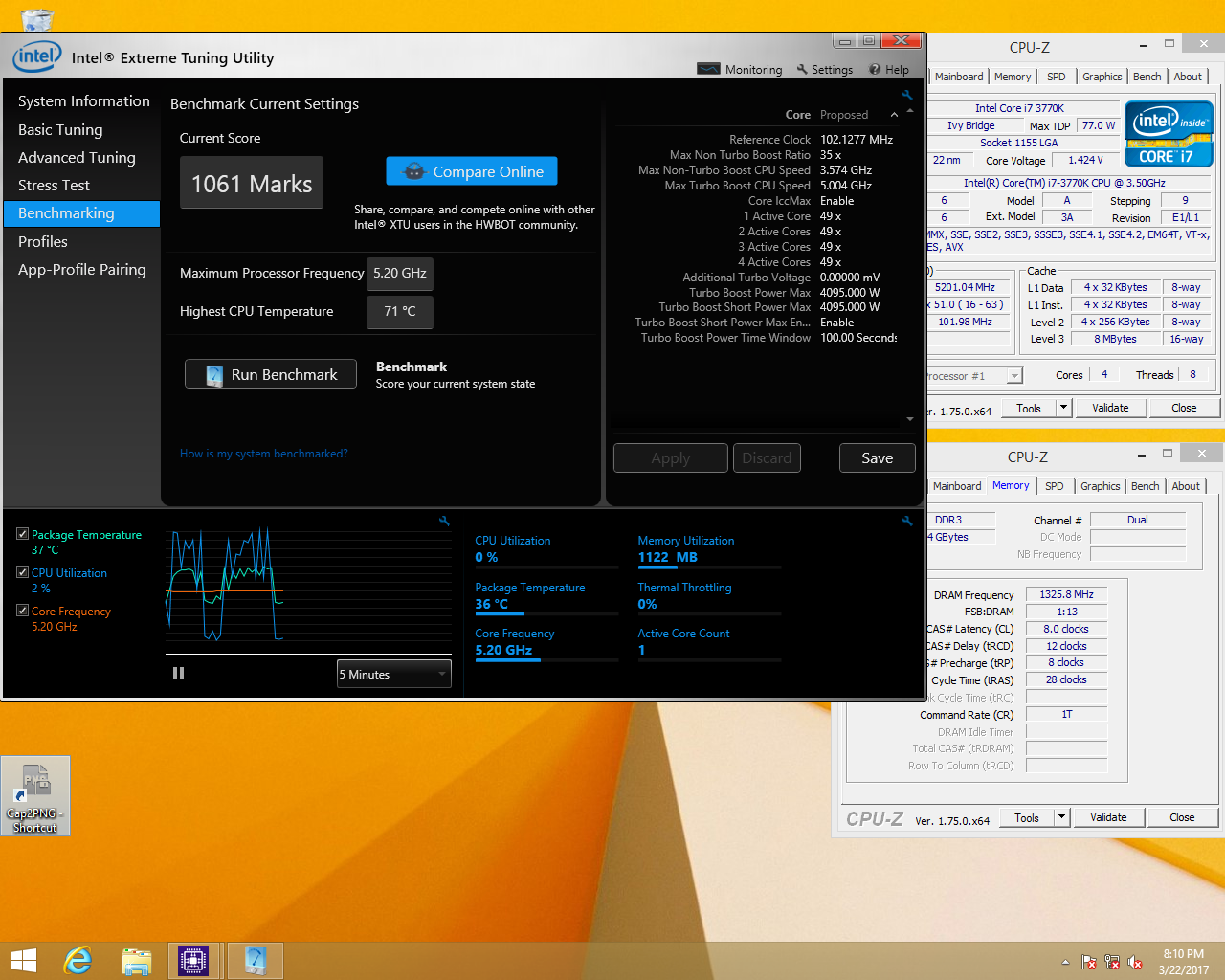Click the up scroll arrow of the Core settings list
Viewport: 1225px width, 980px height.
click(x=910, y=110)
